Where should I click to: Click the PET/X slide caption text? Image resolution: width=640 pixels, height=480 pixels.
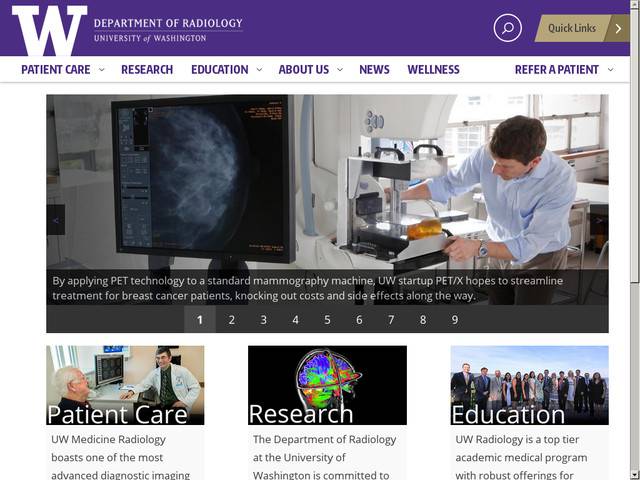coord(307,288)
